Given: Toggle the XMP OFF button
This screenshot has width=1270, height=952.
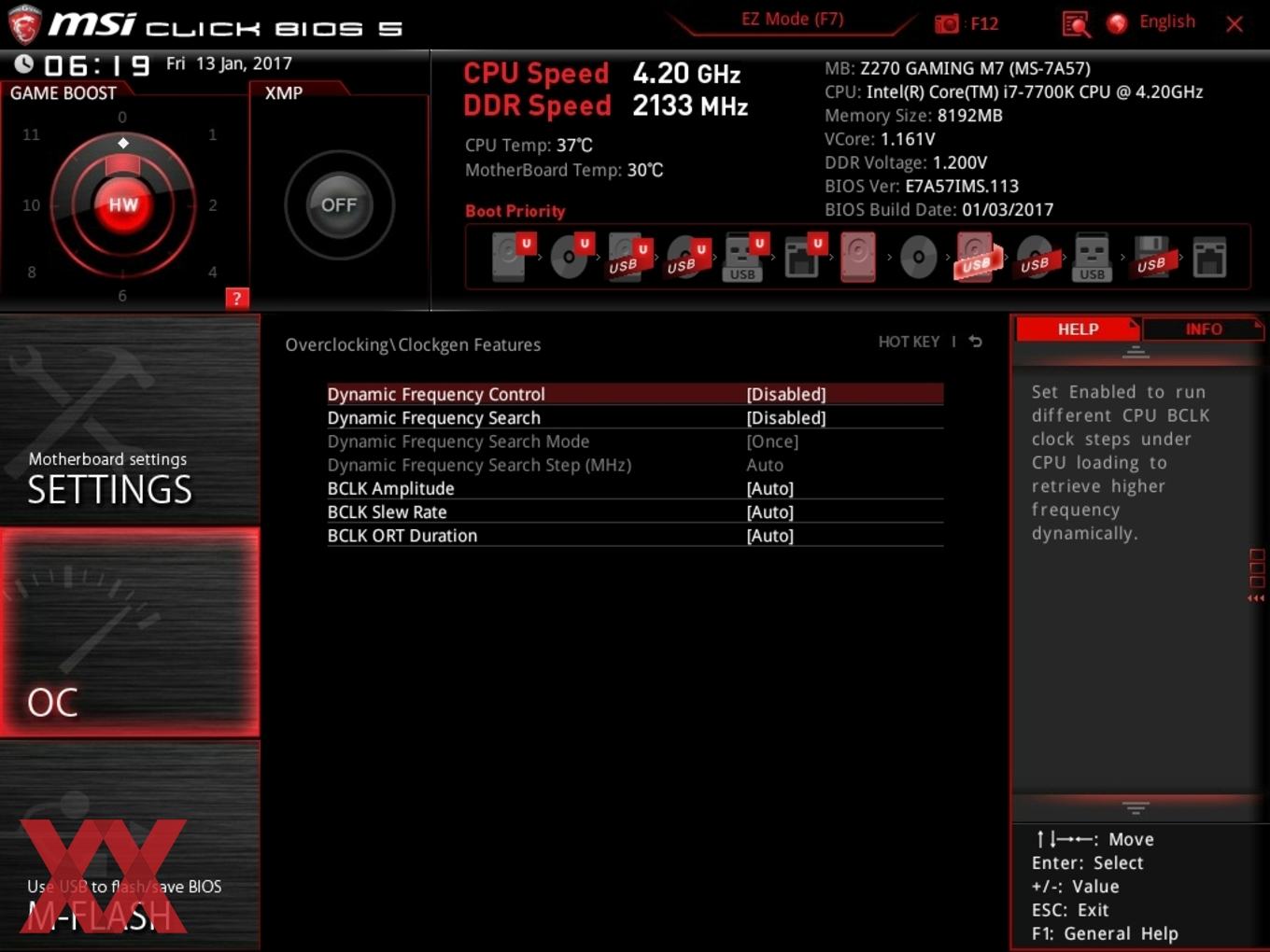Looking at the screenshot, I should (339, 205).
